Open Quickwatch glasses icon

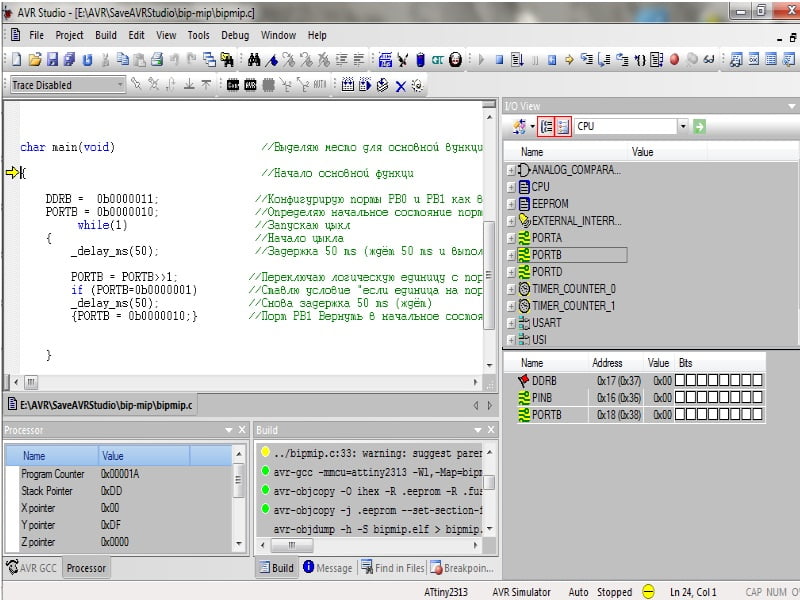point(709,60)
